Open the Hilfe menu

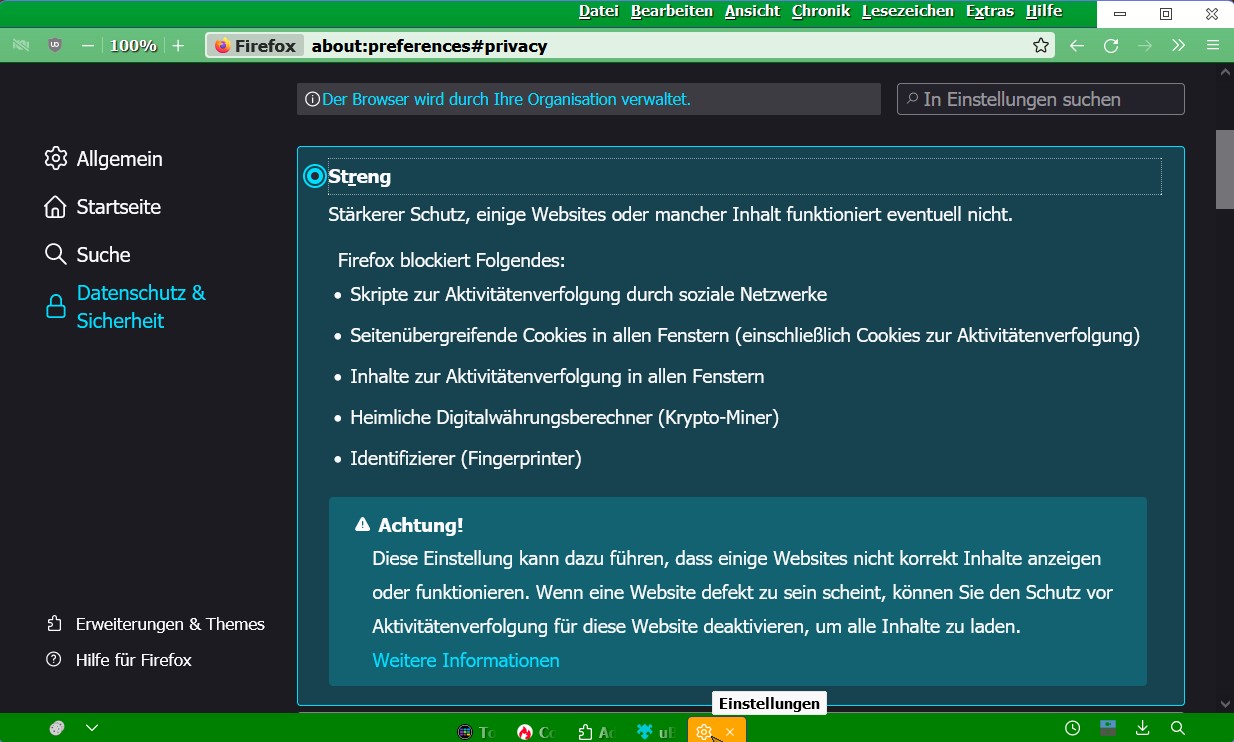(x=1044, y=11)
